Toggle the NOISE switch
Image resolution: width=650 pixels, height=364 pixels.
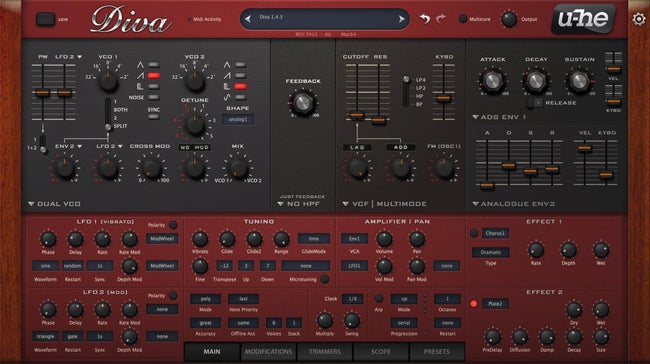pyautogui.click(x=153, y=97)
